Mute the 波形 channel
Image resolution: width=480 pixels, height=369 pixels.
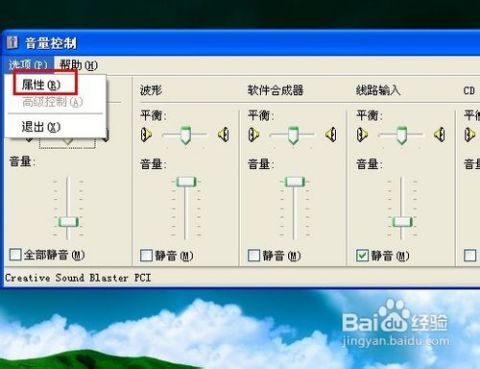(x=146, y=256)
